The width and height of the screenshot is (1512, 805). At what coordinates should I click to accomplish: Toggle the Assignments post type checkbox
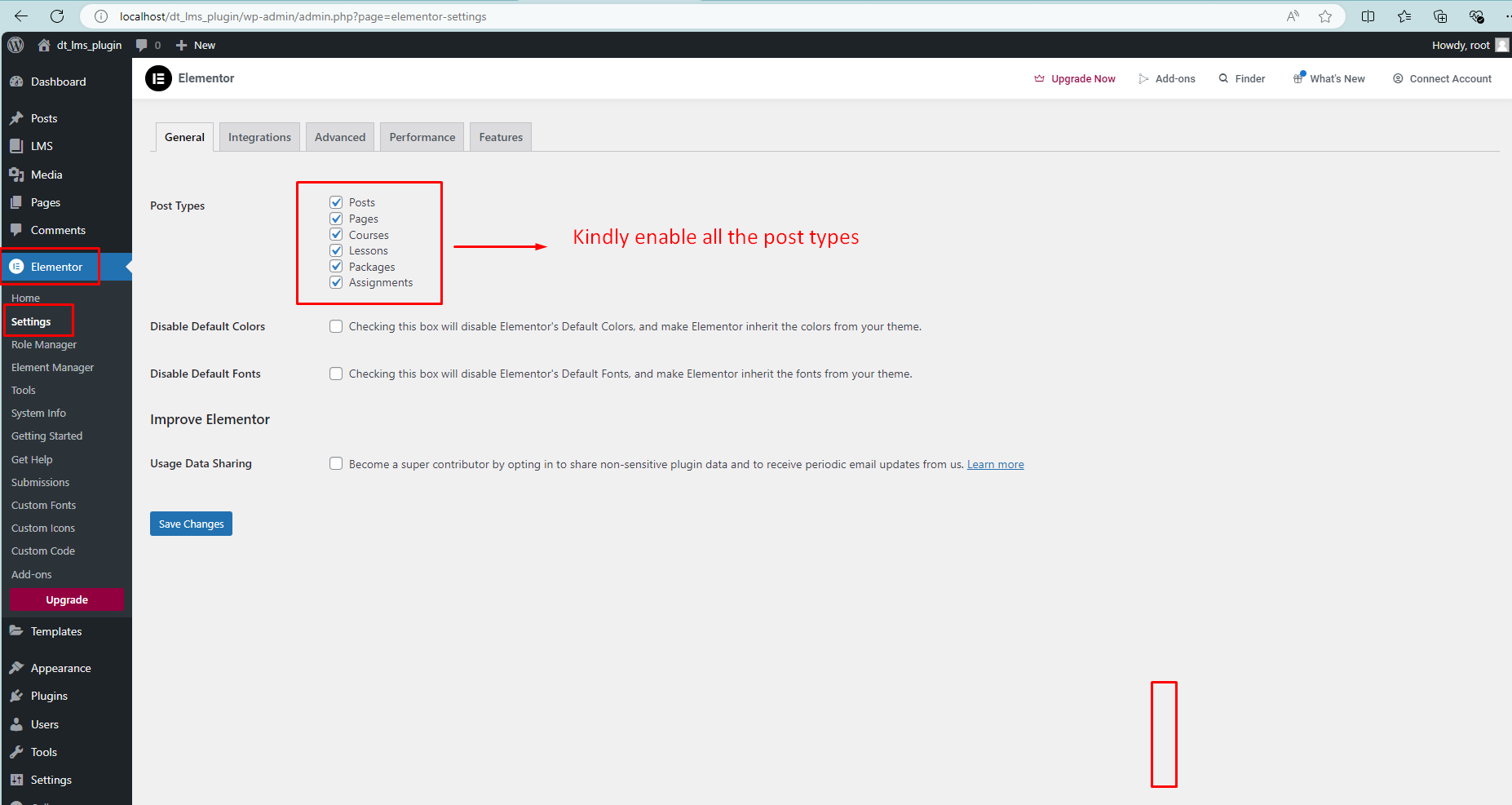336,282
